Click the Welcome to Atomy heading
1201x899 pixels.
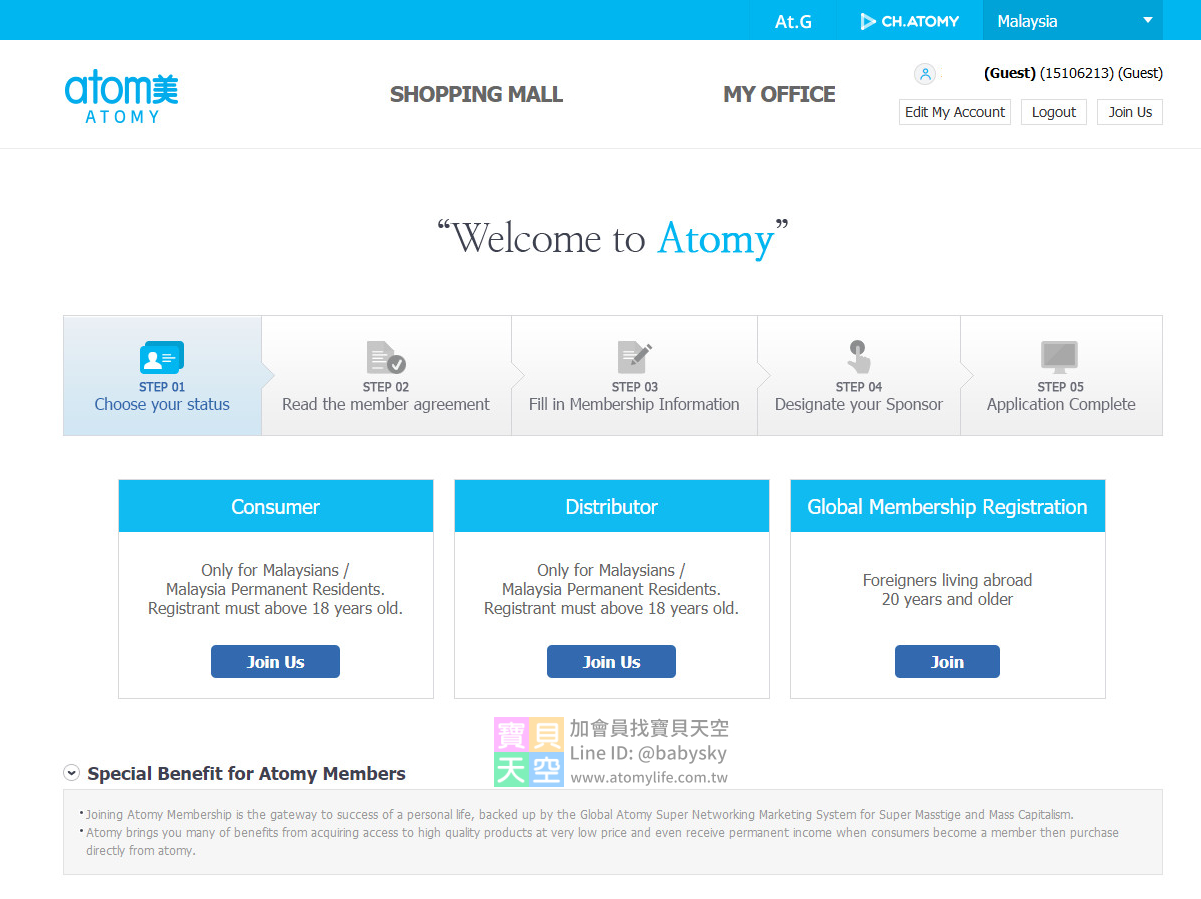click(x=613, y=239)
